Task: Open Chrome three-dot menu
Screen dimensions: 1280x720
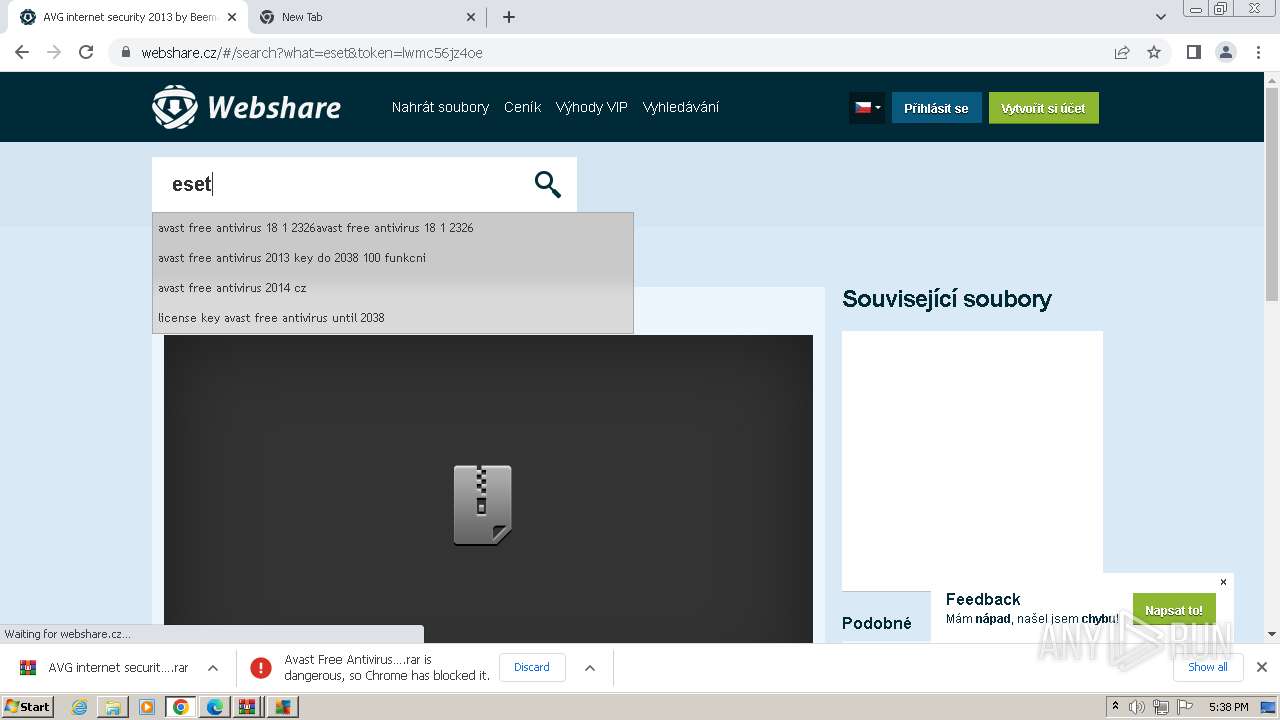Action: (x=1258, y=52)
